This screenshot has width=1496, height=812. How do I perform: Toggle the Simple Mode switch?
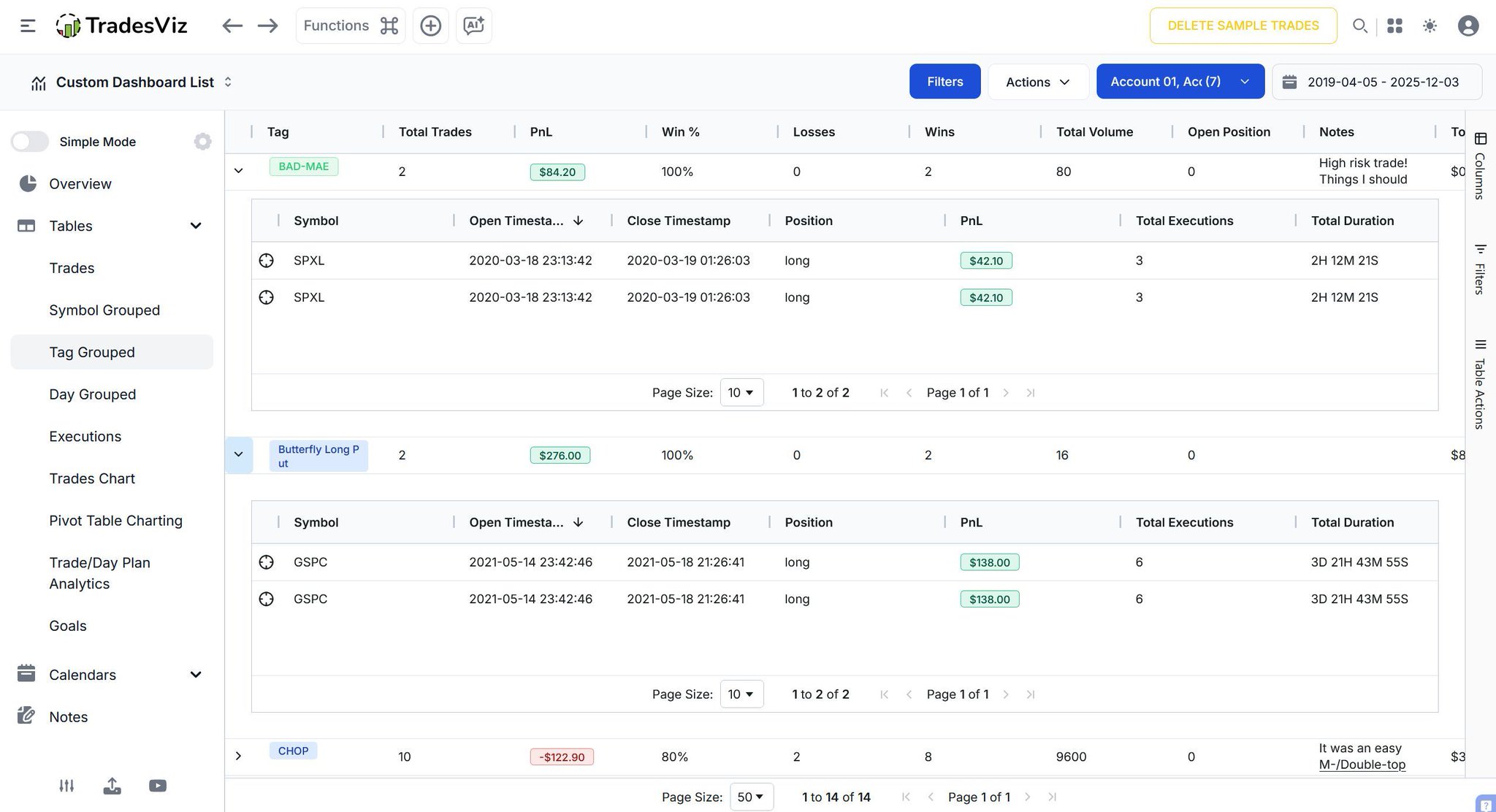pos(30,142)
